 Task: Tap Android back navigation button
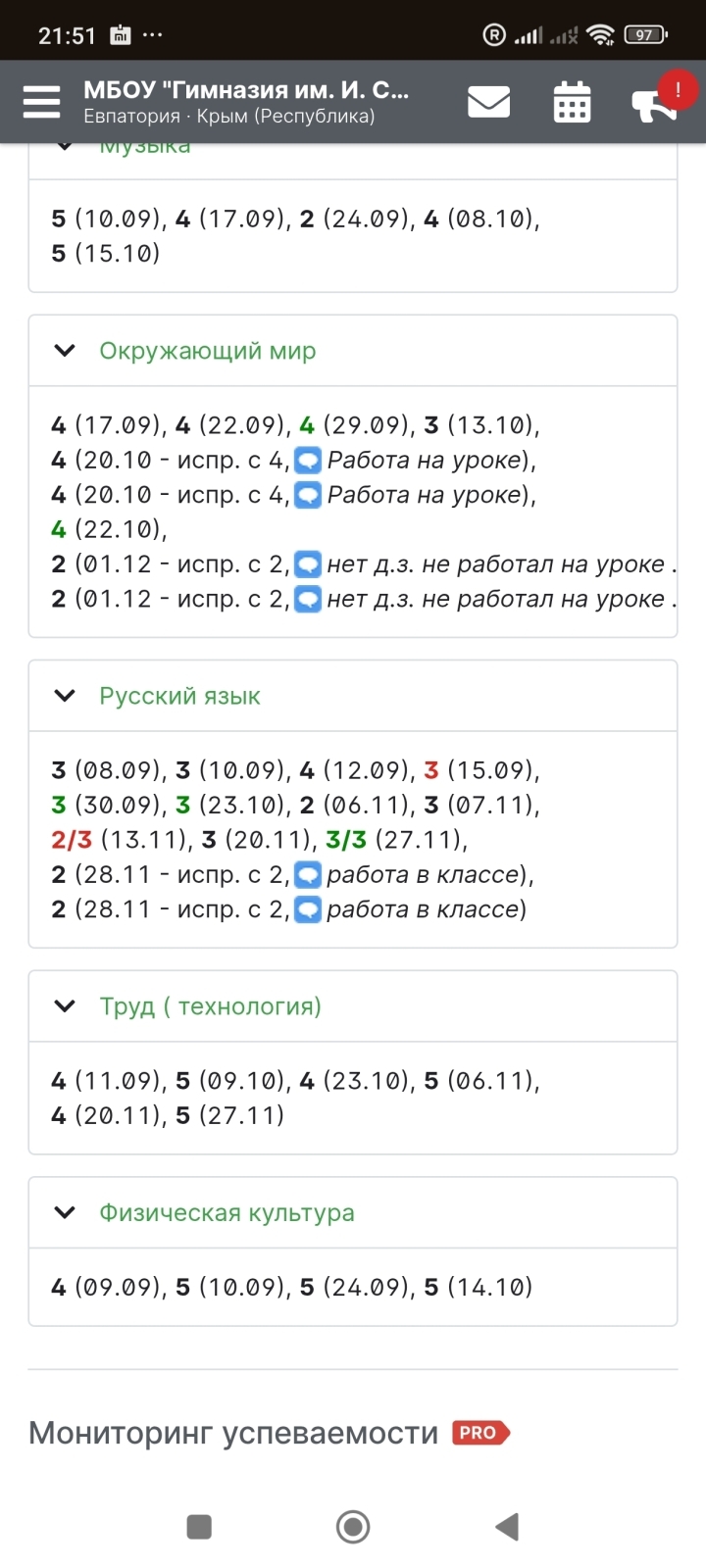click(x=507, y=1526)
